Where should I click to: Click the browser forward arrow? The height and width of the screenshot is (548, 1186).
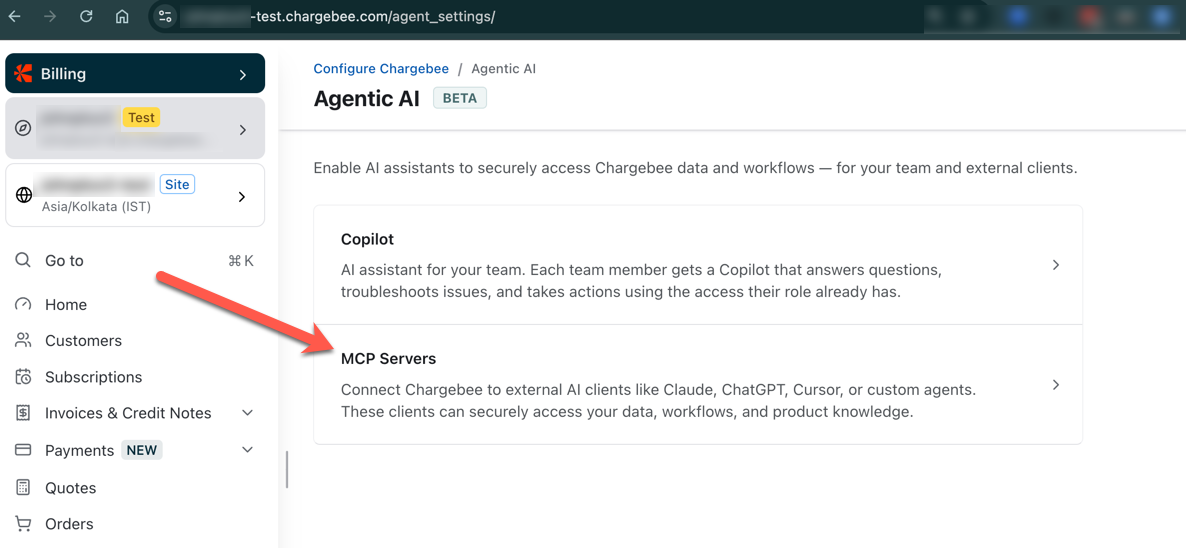[x=51, y=16]
